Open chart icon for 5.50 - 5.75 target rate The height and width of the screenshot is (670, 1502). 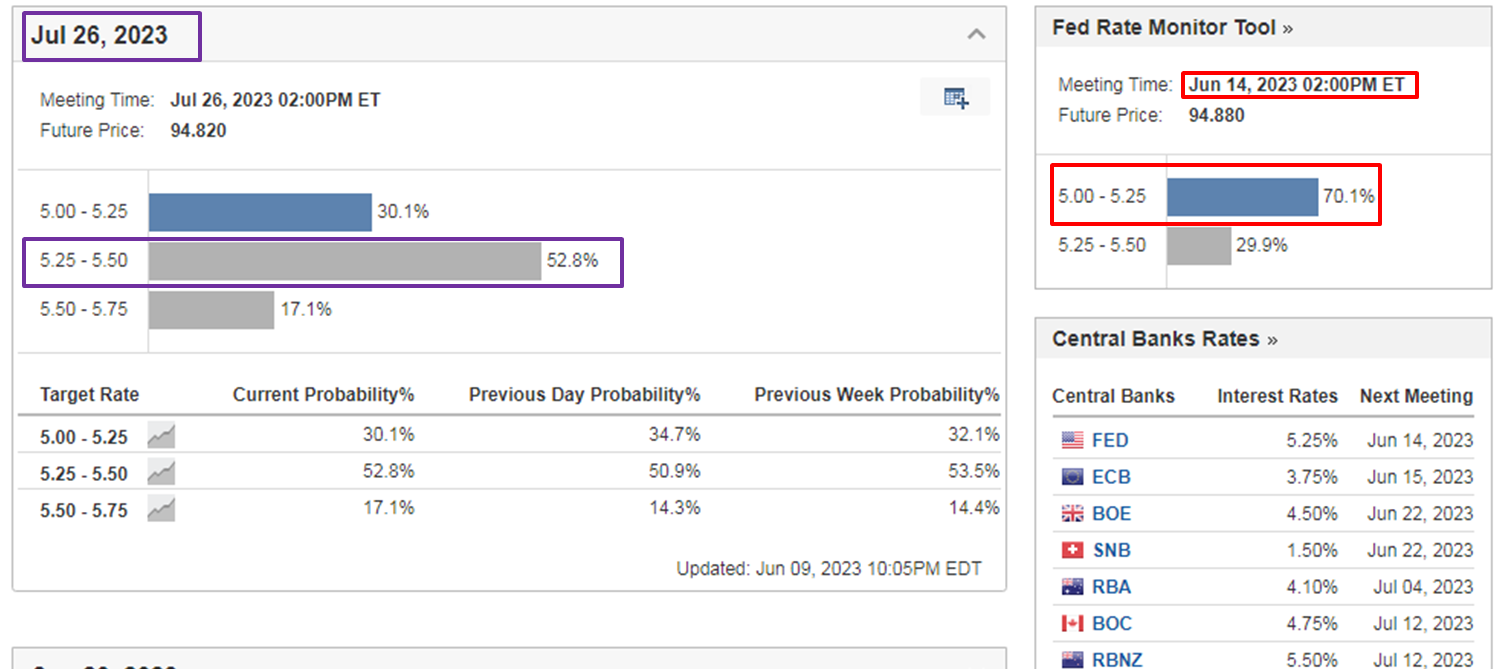pos(161,510)
